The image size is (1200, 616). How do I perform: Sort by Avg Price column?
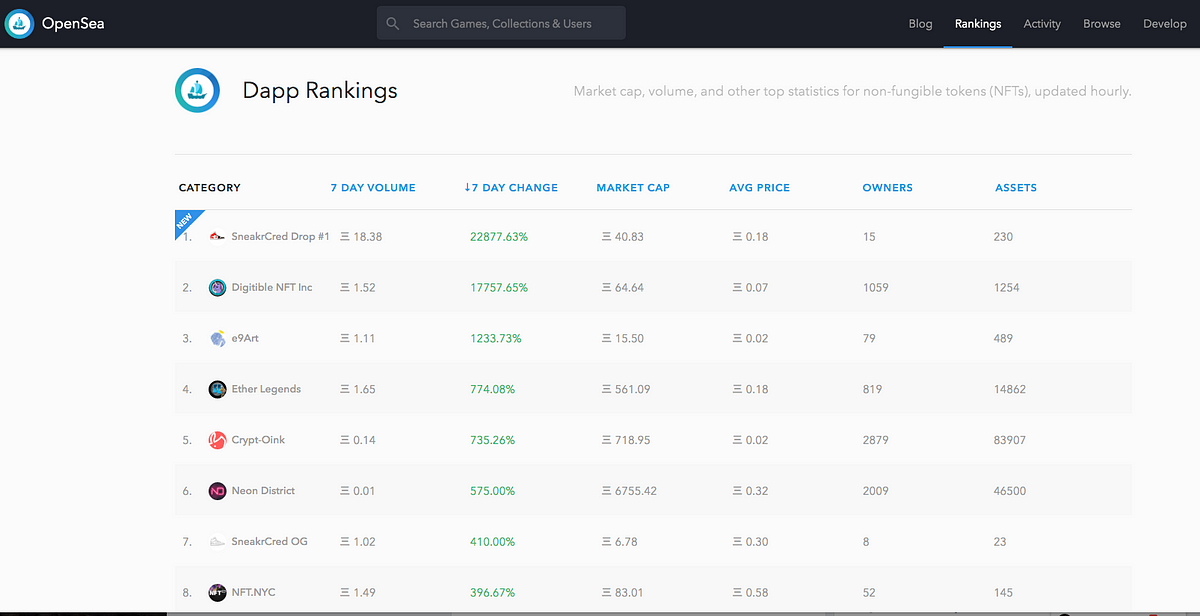coord(760,188)
